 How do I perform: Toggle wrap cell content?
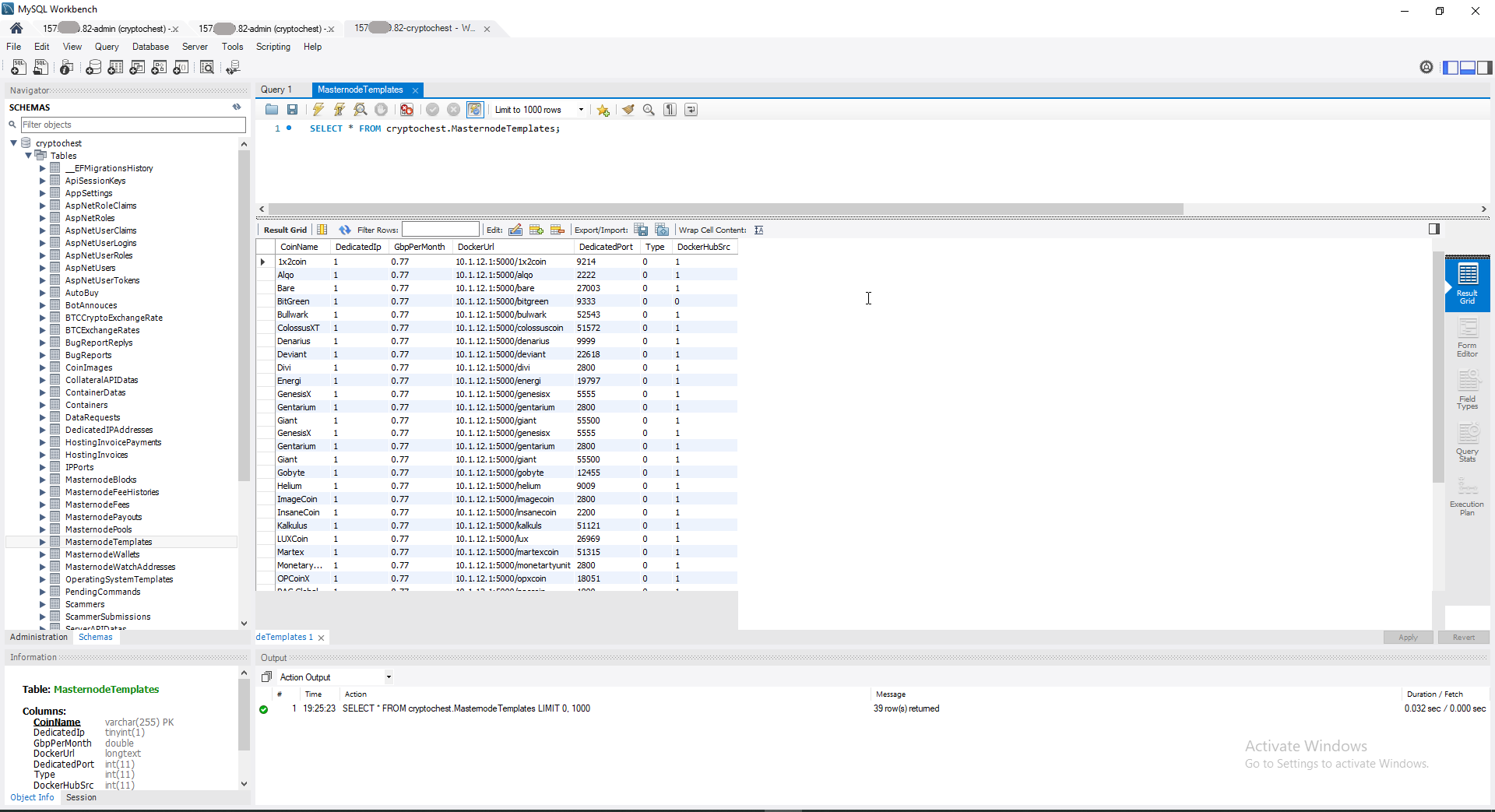coord(759,230)
